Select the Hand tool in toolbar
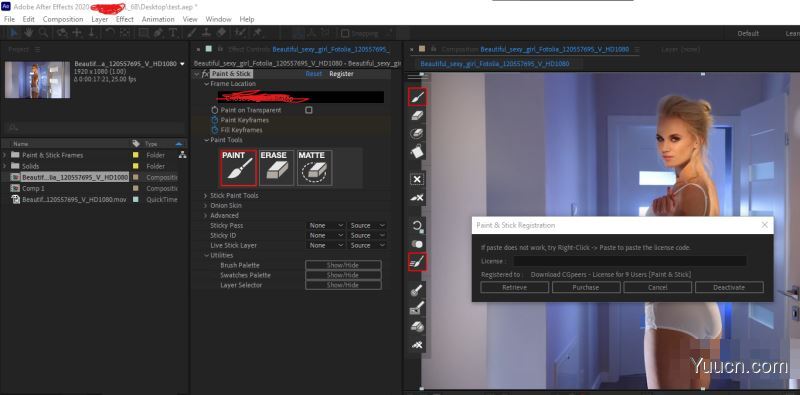The width and height of the screenshot is (800, 395). click(29, 33)
